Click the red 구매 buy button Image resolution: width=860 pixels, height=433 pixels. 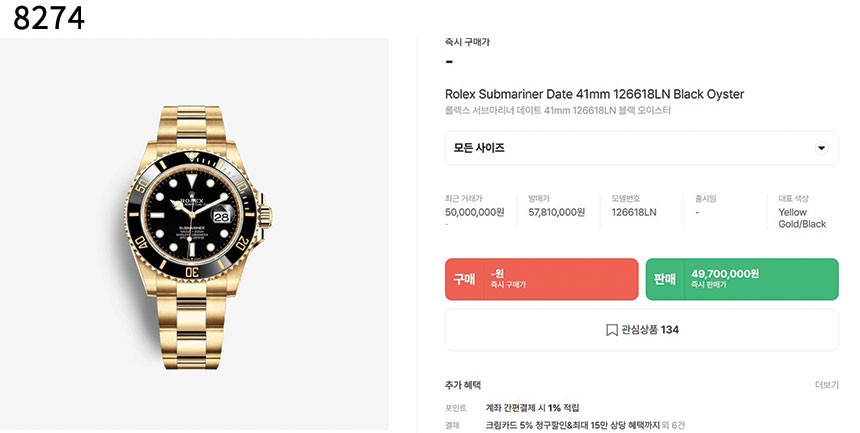click(541, 279)
